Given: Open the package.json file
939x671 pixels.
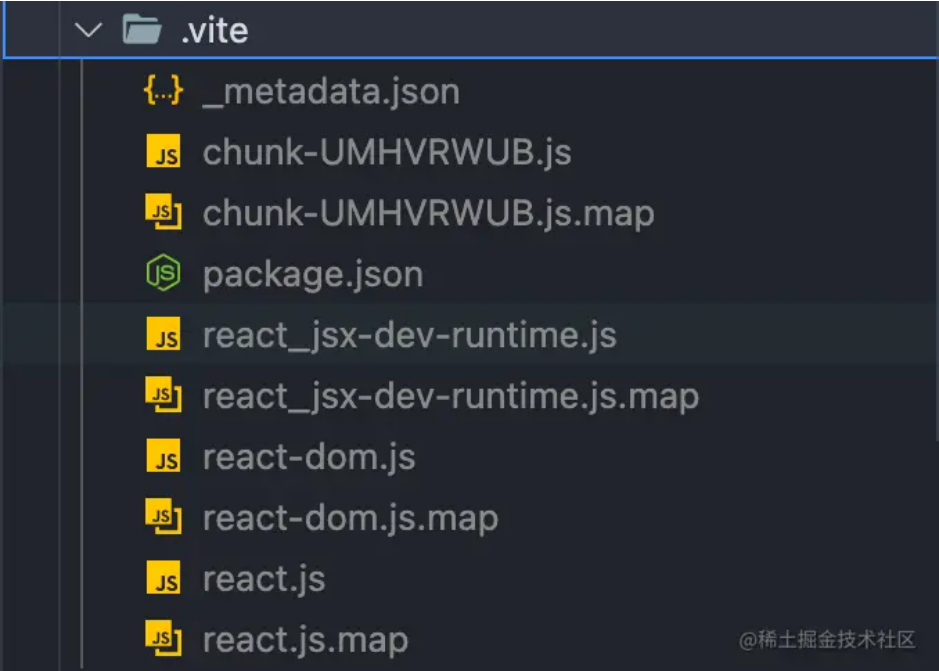Looking at the screenshot, I should point(312,275).
